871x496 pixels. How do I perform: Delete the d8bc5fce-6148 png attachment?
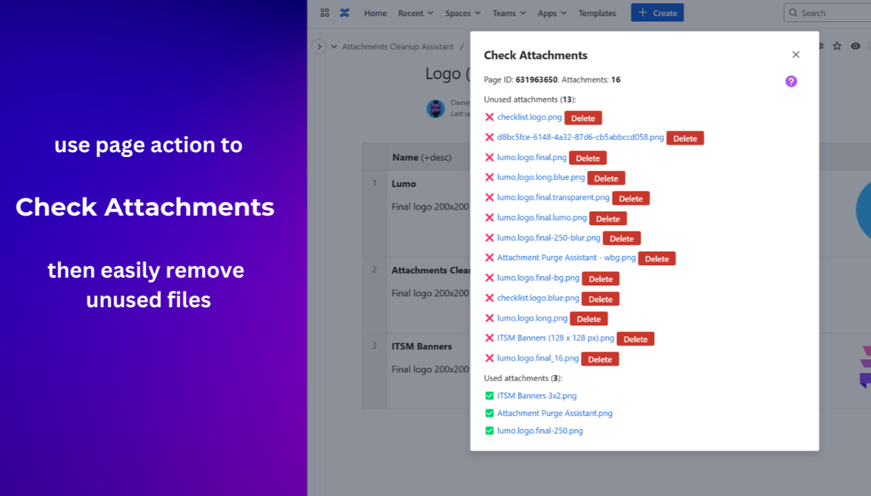(x=685, y=138)
